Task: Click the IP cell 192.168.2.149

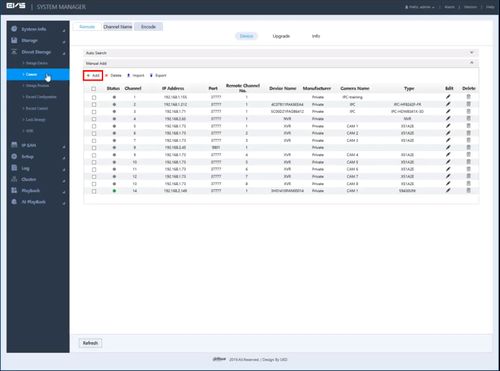Action: pyautogui.click(x=175, y=191)
